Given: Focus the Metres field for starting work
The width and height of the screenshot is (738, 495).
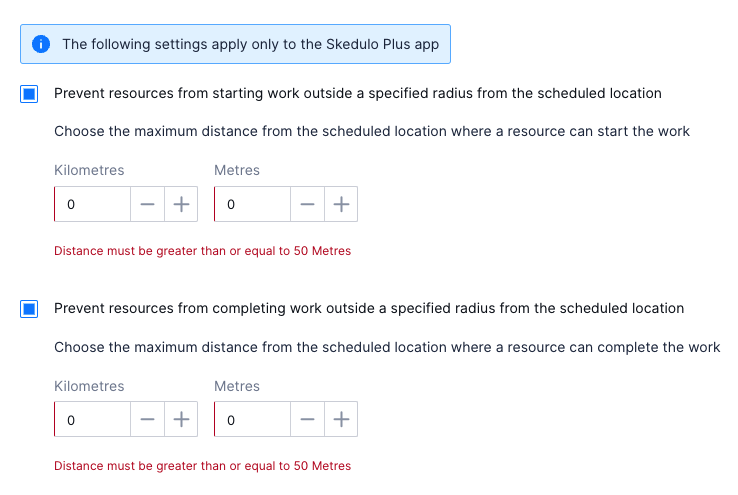Looking at the screenshot, I should tap(253, 205).
